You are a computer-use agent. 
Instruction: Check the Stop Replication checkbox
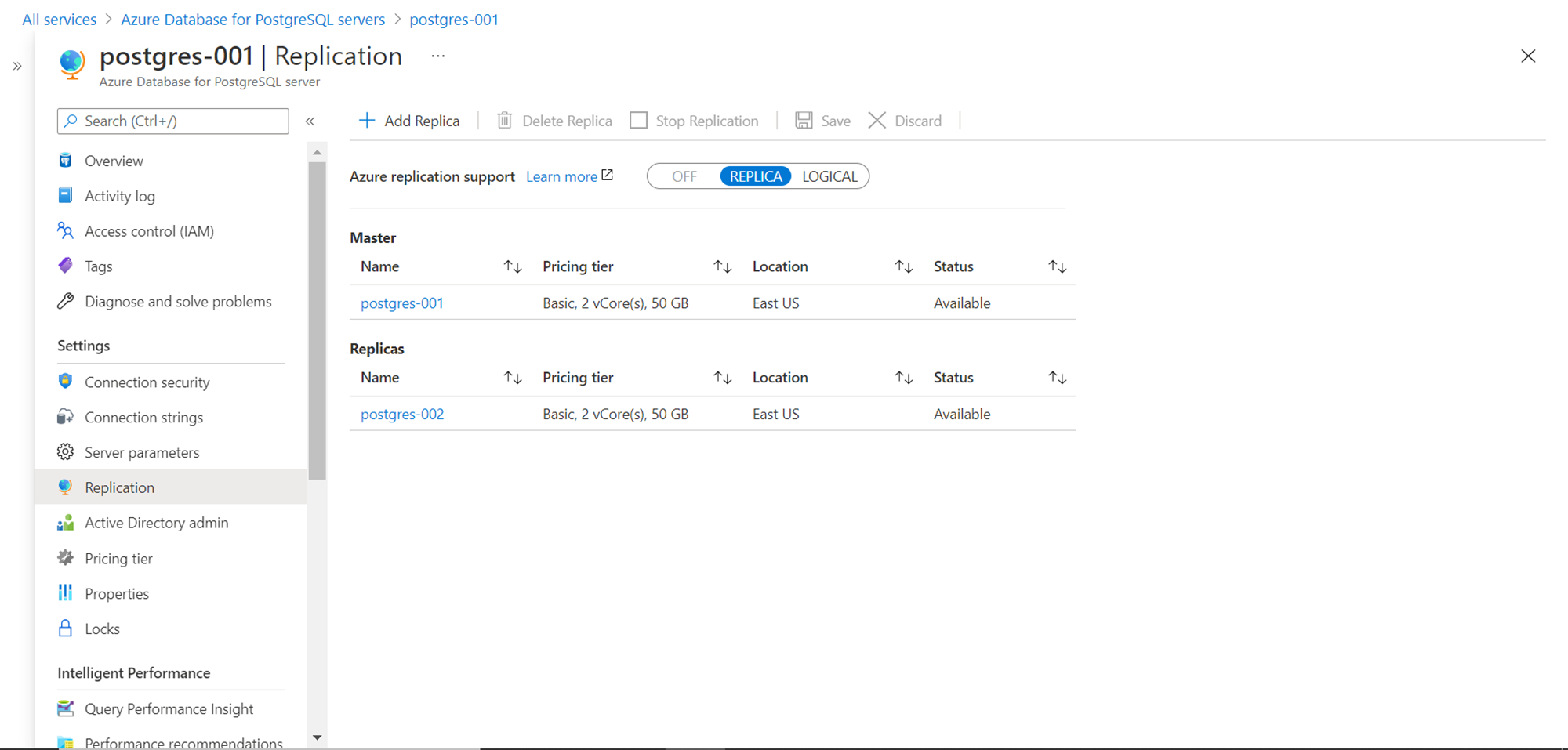pyautogui.click(x=639, y=120)
